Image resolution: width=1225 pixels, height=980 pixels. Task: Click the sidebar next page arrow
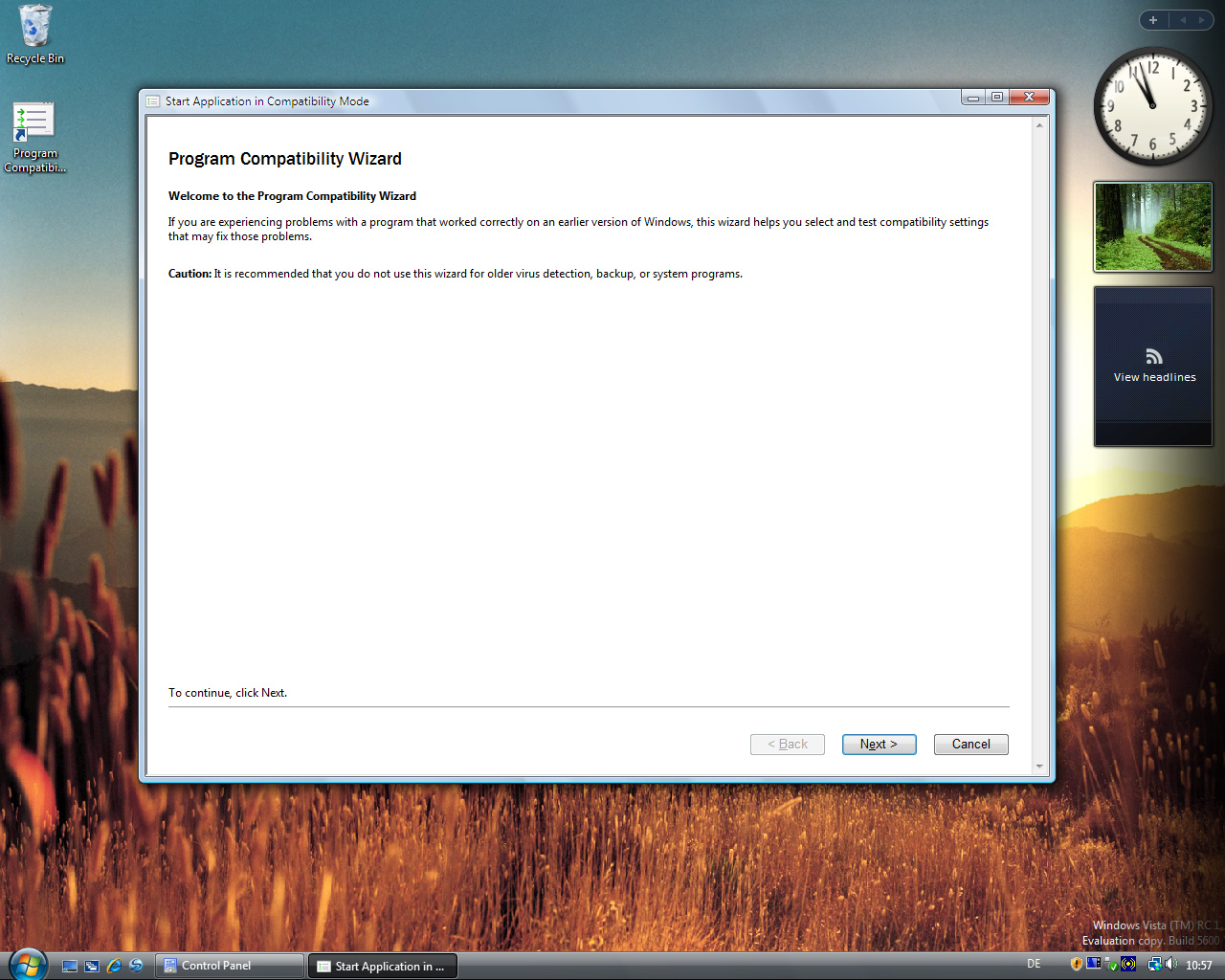1202,20
